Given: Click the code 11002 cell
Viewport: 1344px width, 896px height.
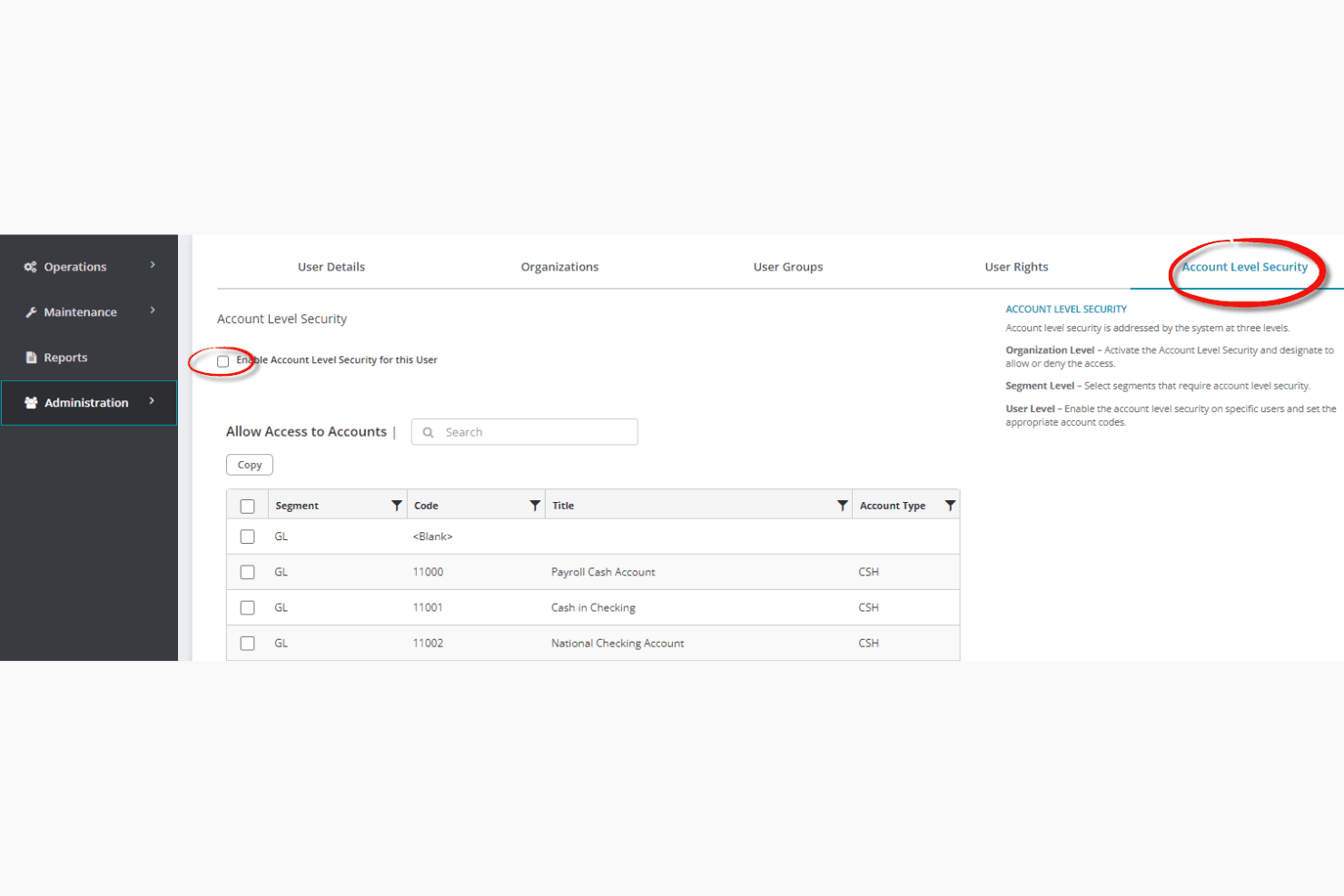Looking at the screenshot, I should tap(428, 643).
